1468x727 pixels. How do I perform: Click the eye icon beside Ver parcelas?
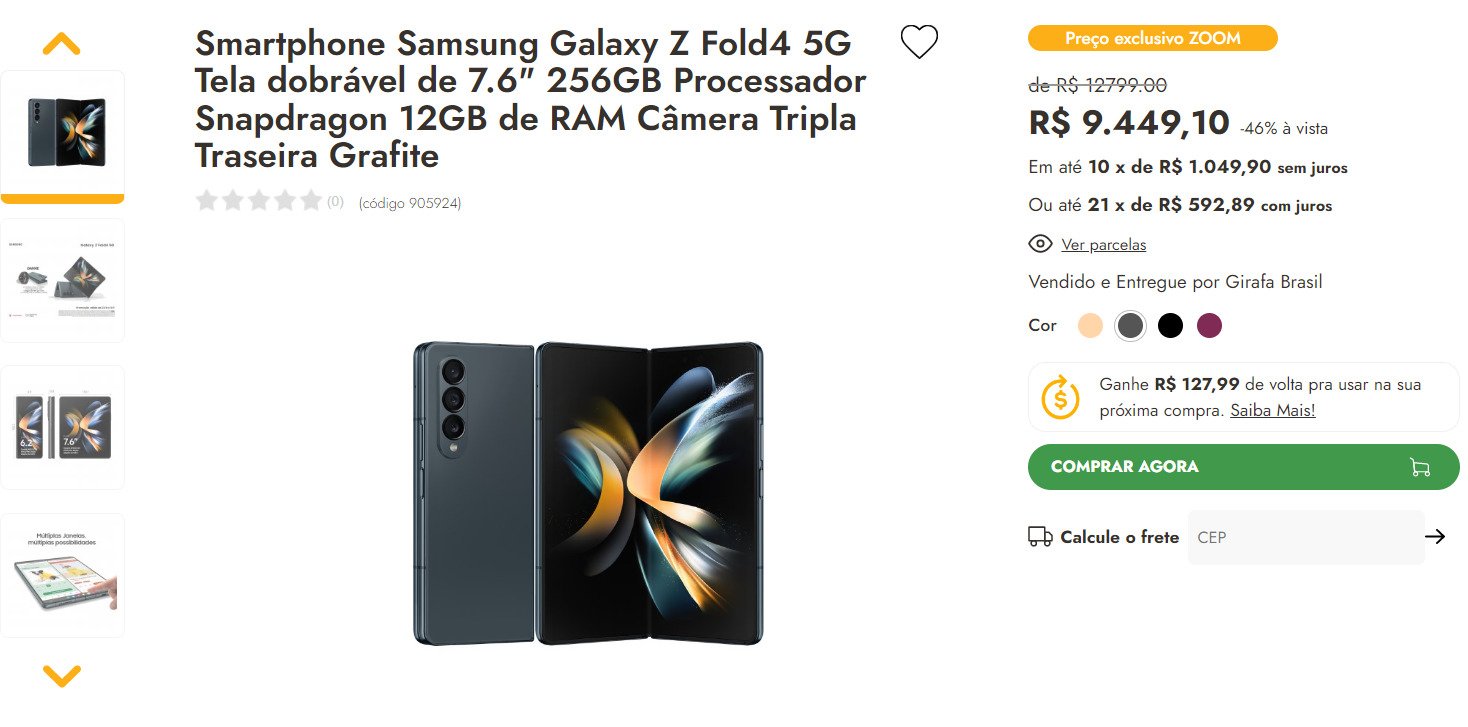click(1040, 244)
